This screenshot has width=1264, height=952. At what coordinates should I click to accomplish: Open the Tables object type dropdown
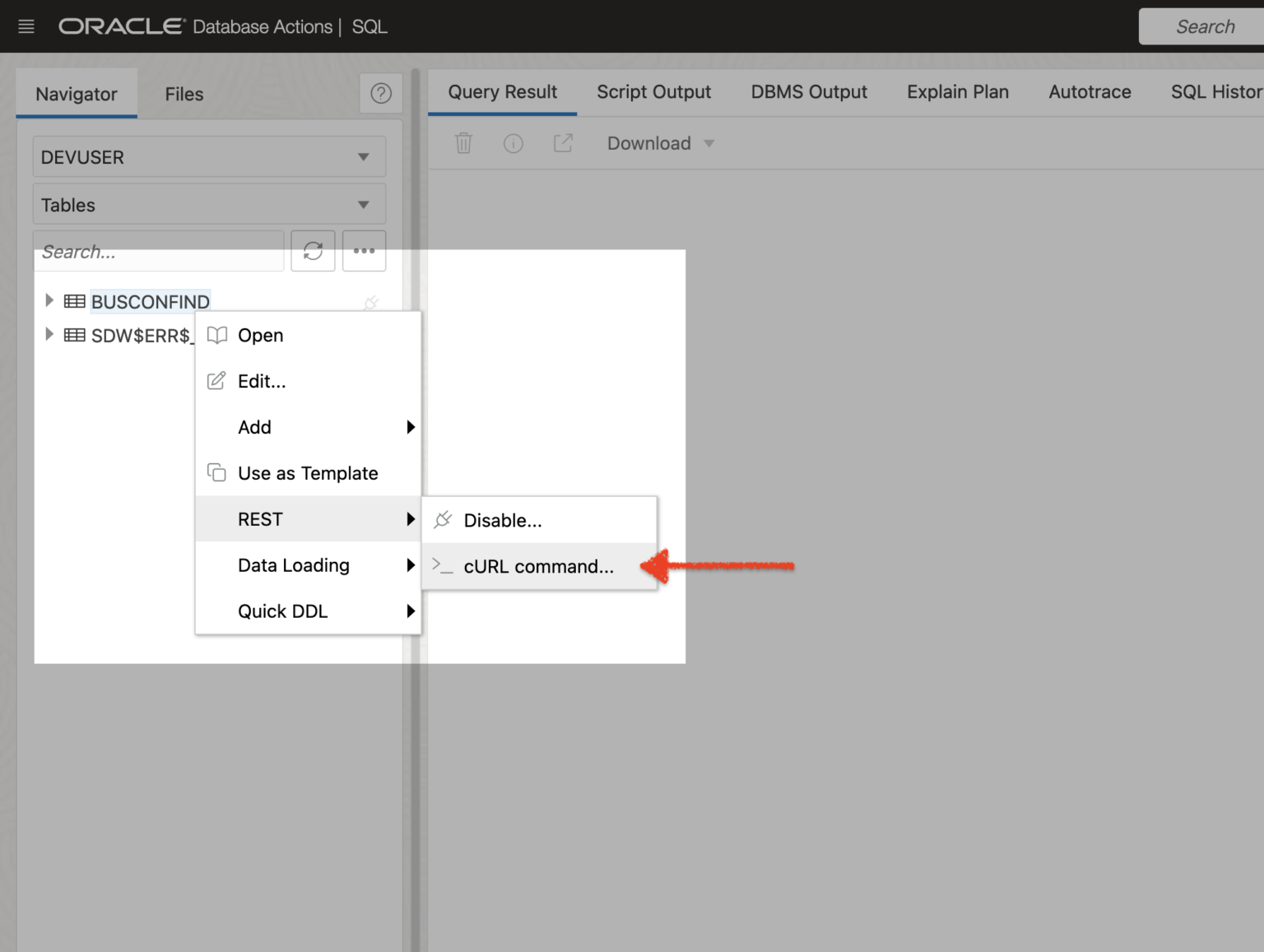point(209,205)
